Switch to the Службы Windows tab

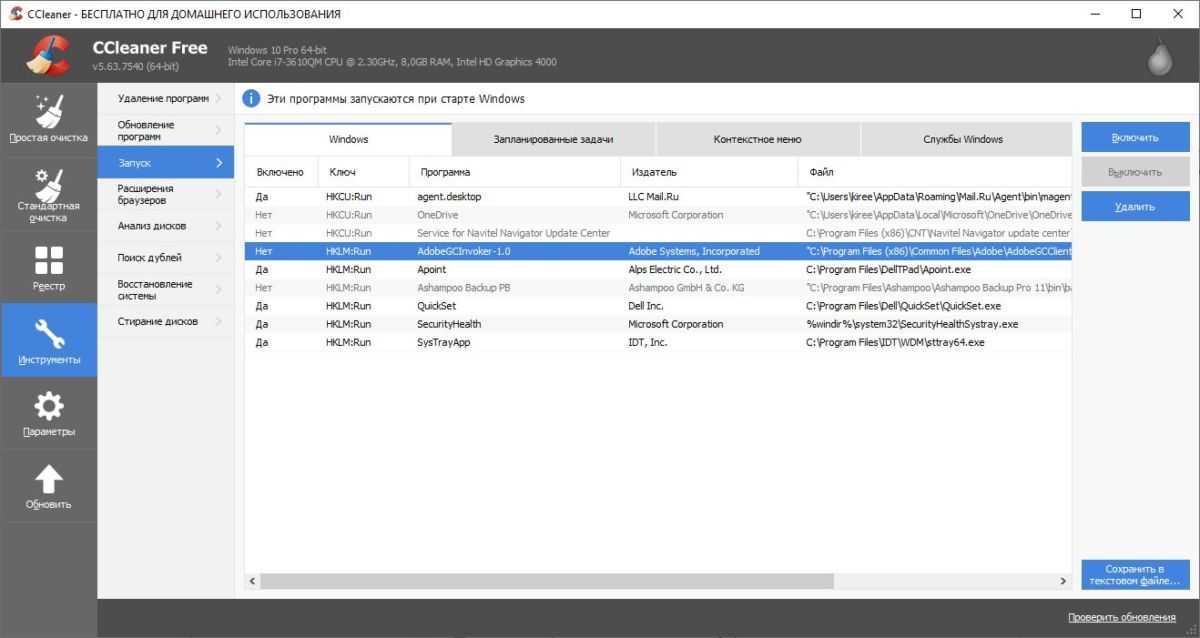click(x=962, y=139)
